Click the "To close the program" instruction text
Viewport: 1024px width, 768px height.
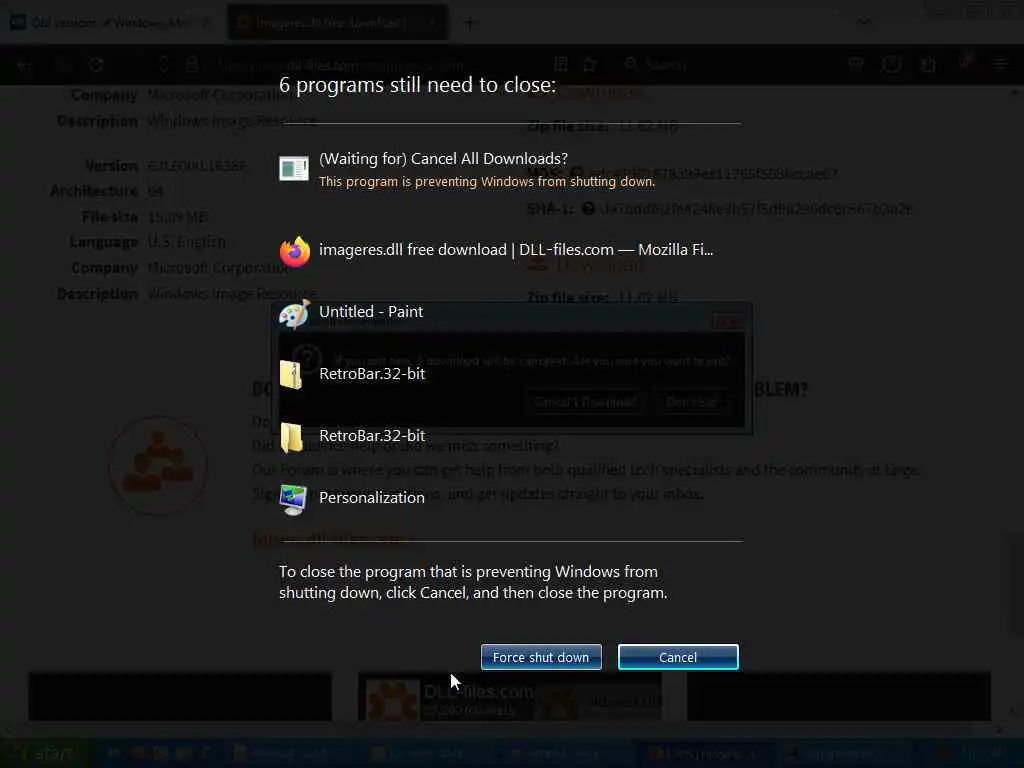tap(473, 582)
